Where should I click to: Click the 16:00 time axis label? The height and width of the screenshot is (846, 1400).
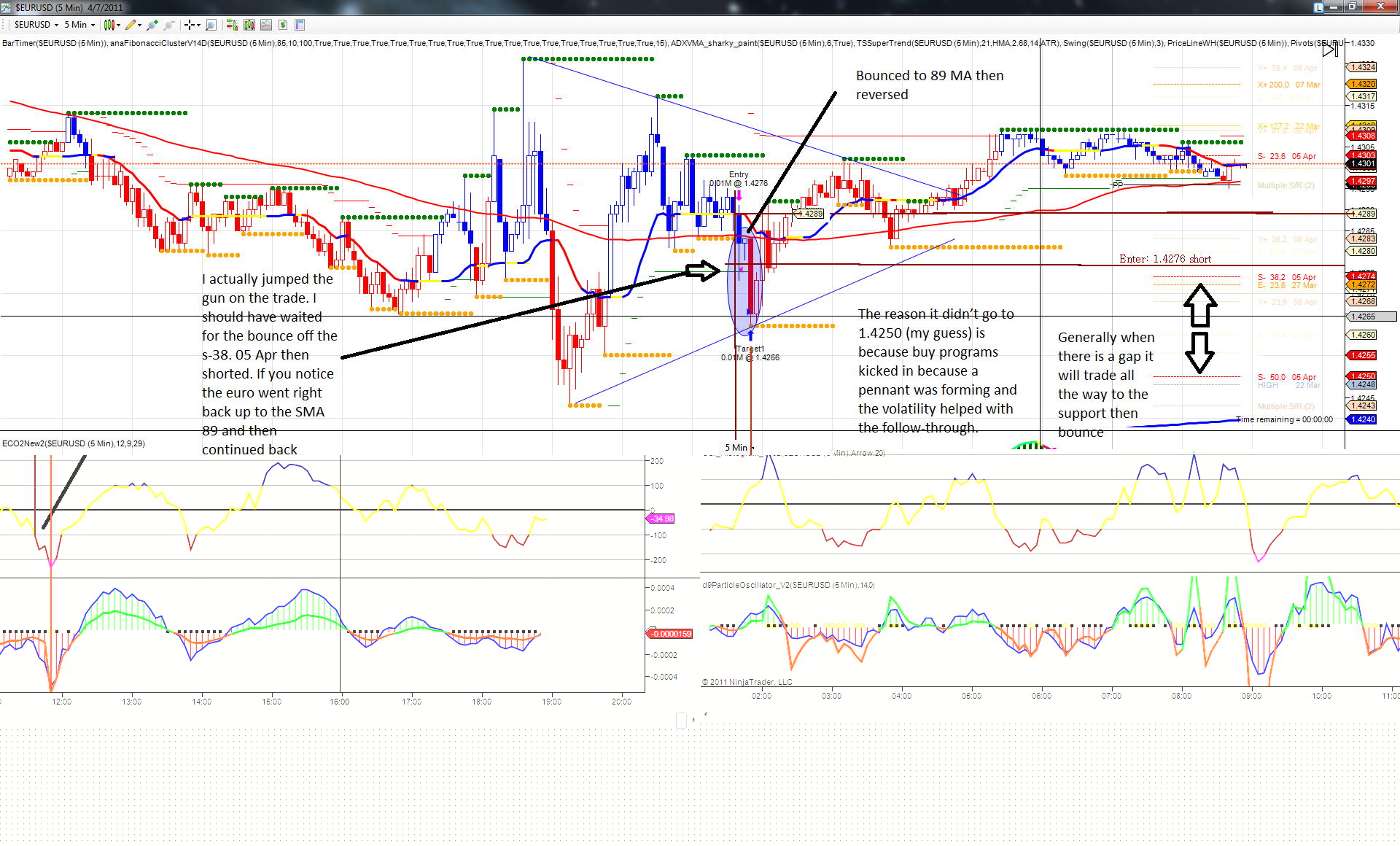[x=339, y=702]
